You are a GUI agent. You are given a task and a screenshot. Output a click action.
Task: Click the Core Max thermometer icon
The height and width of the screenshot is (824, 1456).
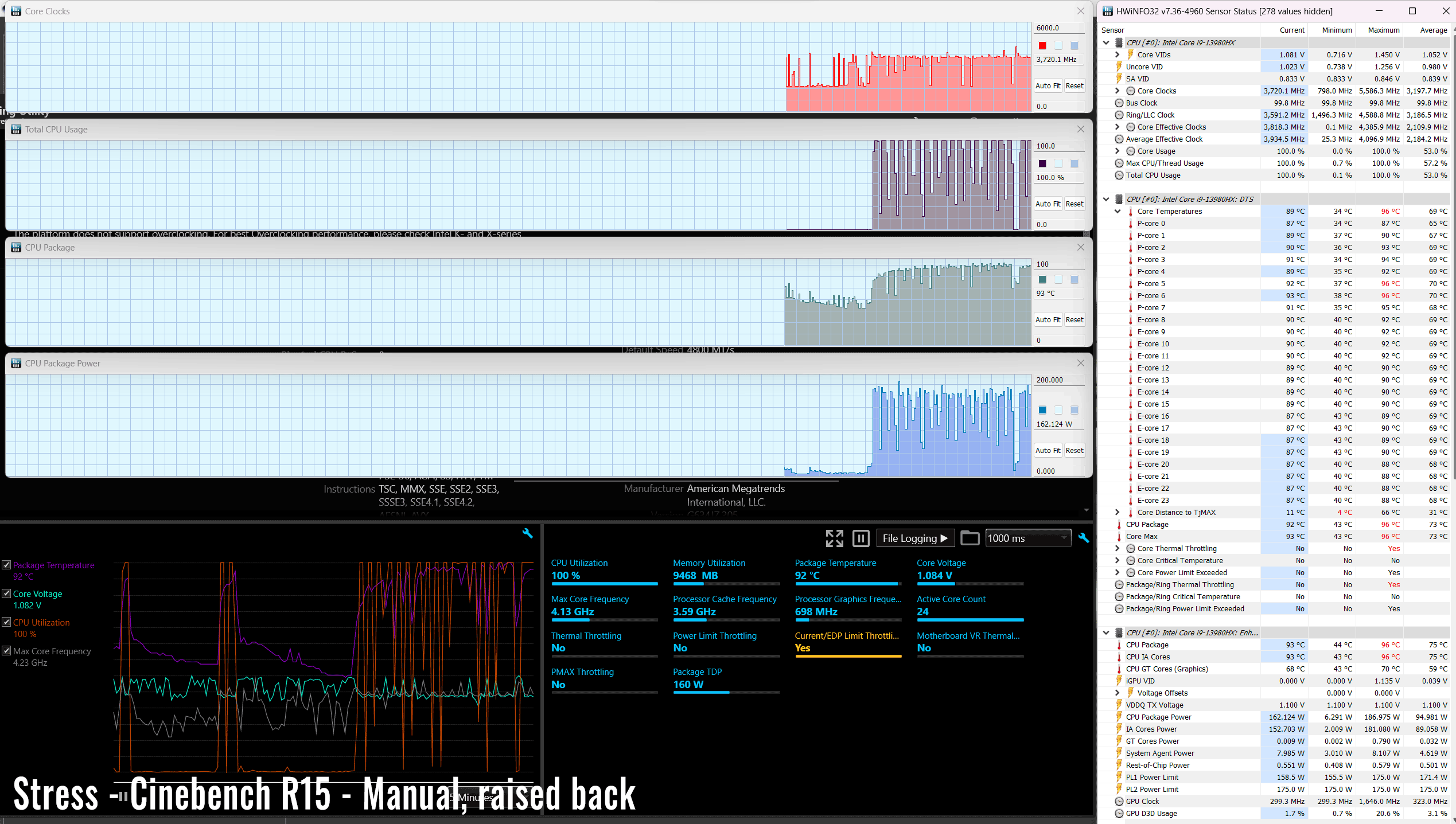pos(1119,537)
